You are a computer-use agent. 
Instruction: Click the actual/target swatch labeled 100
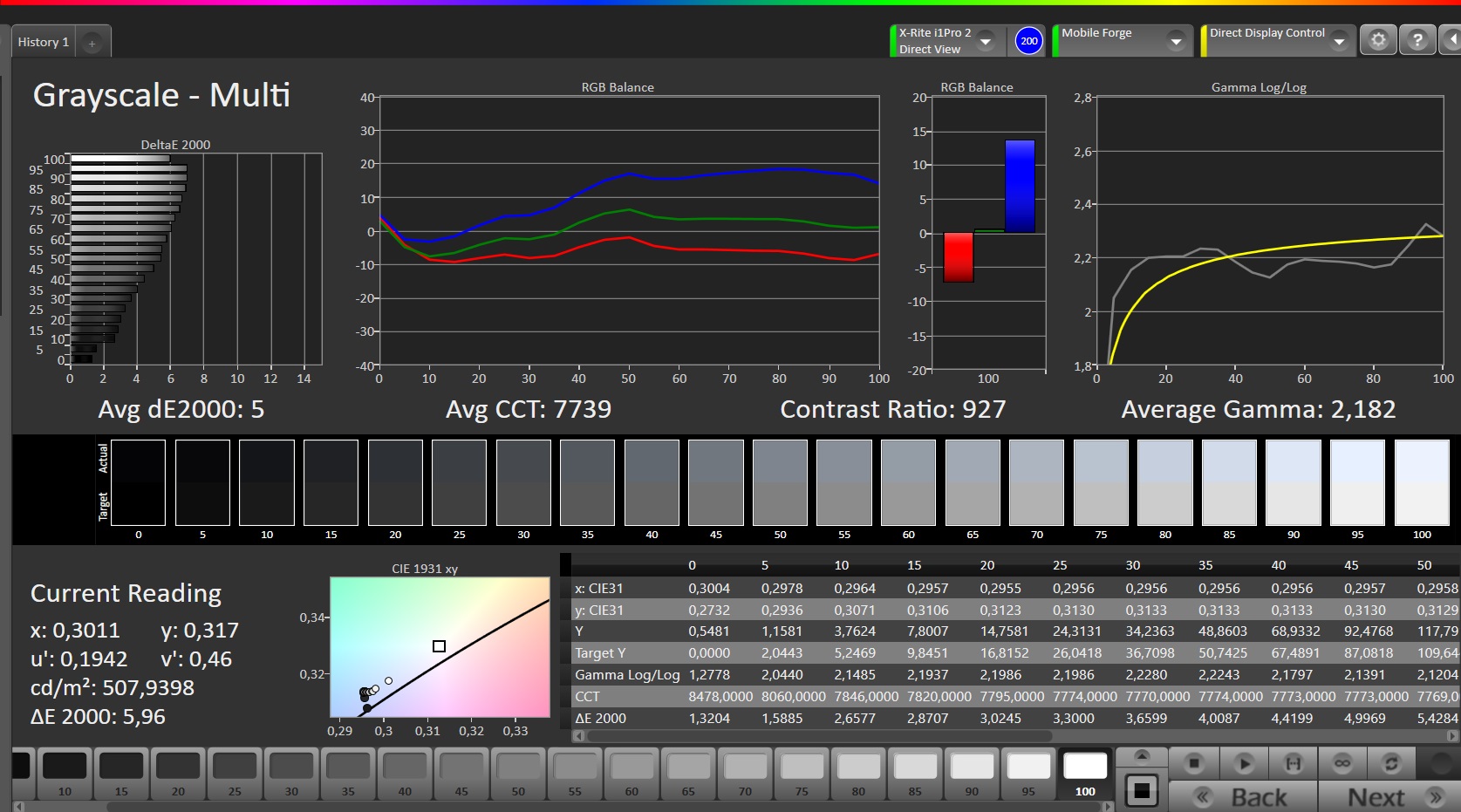(1422, 482)
